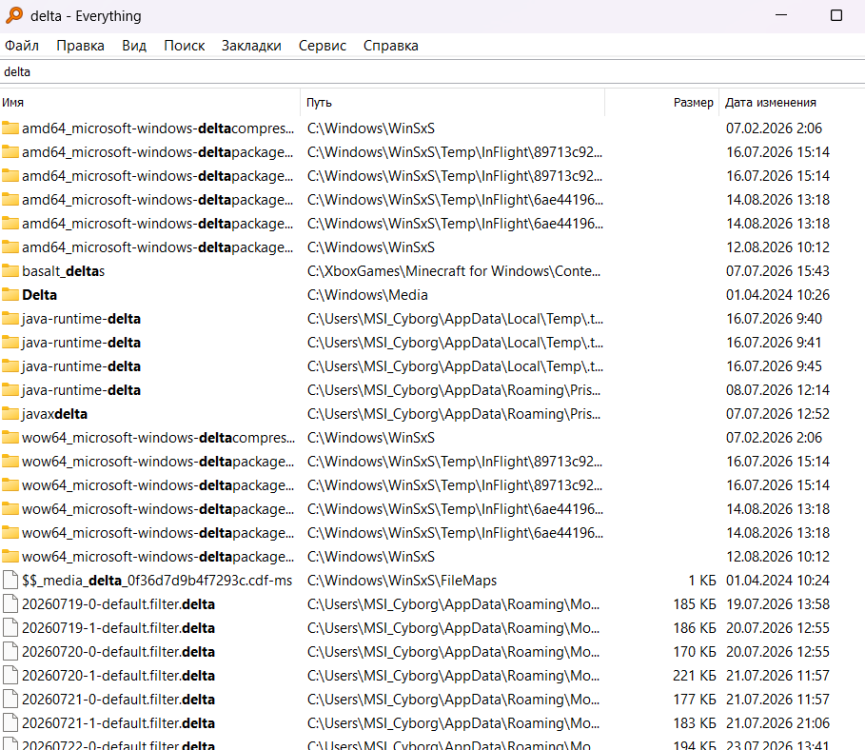Select 20260719-0-default.filter.delta file name

tap(119, 604)
